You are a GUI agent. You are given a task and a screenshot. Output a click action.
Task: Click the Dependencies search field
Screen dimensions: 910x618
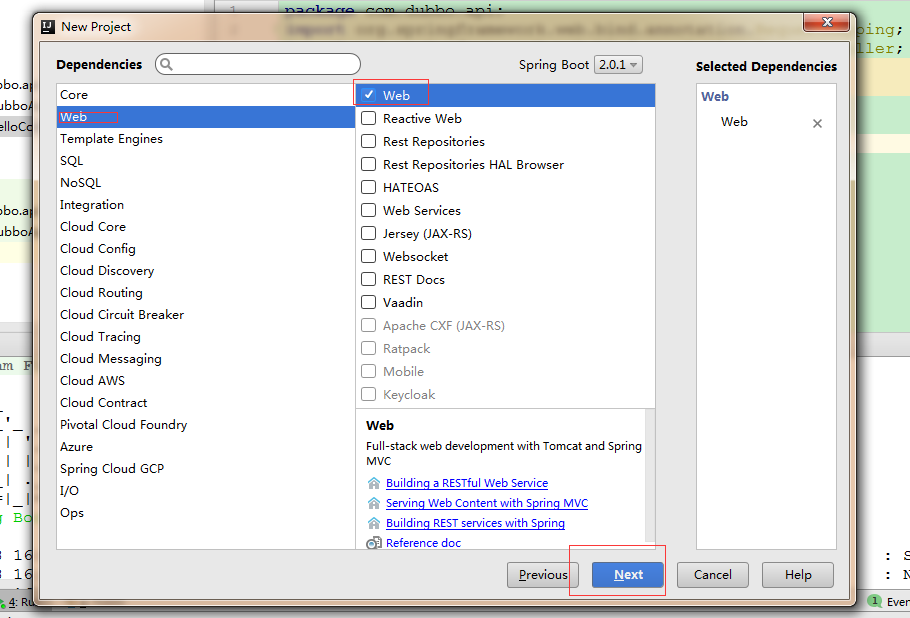click(258, 64)
